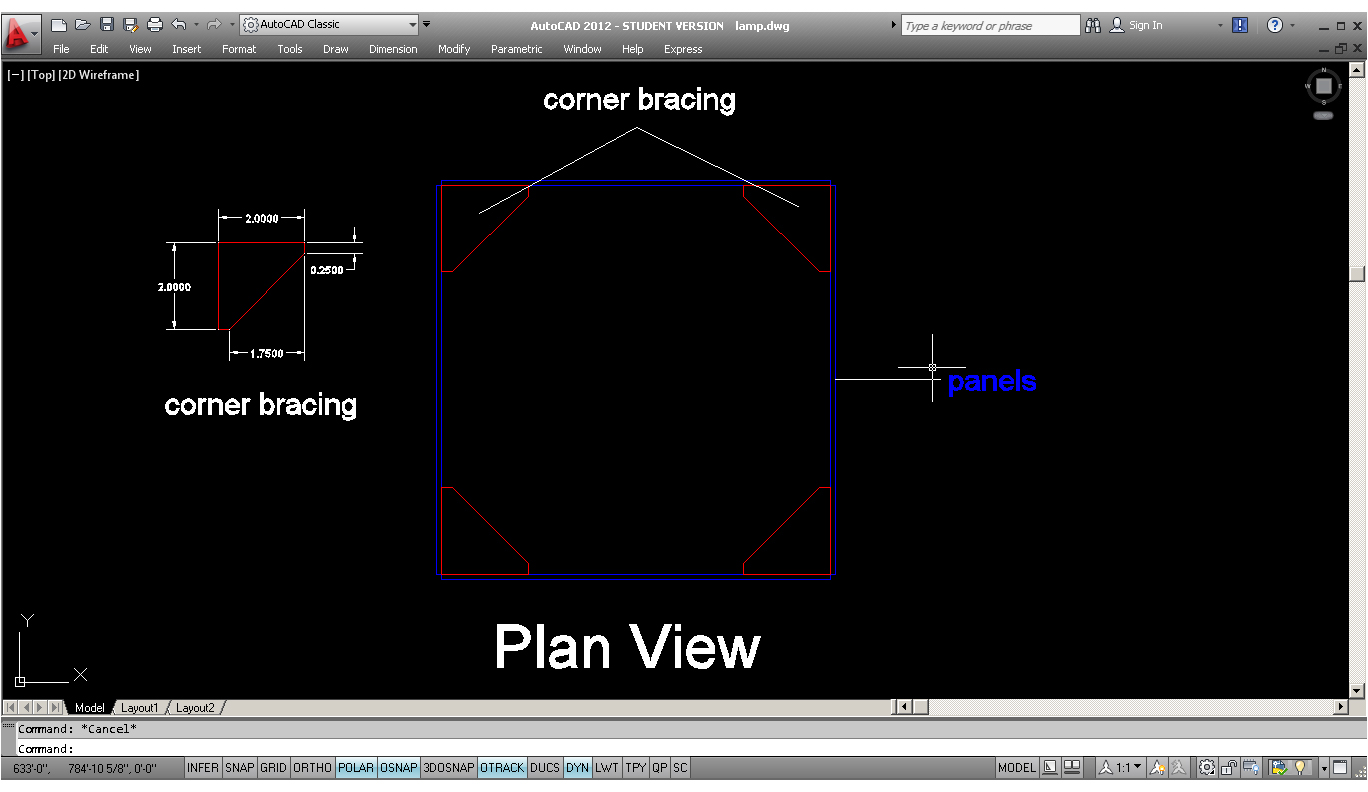Expand the Undo history dropdown arrow
The image size is (1368, 792).
pyautogui.click(x=195, y=25)
